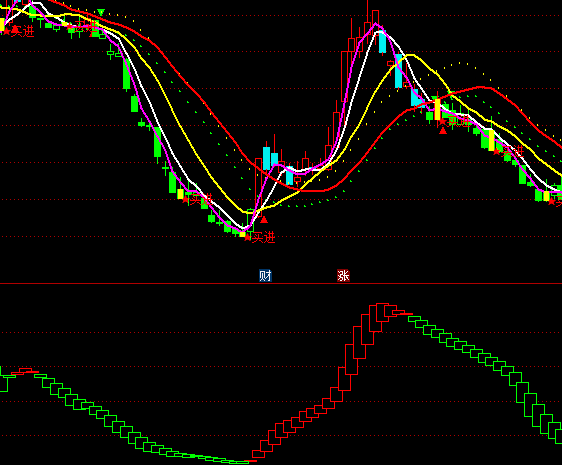This screenshot has height=465, width=562.
Task: Click the red divider line between chart panels
Action: (x=281, y=284)
